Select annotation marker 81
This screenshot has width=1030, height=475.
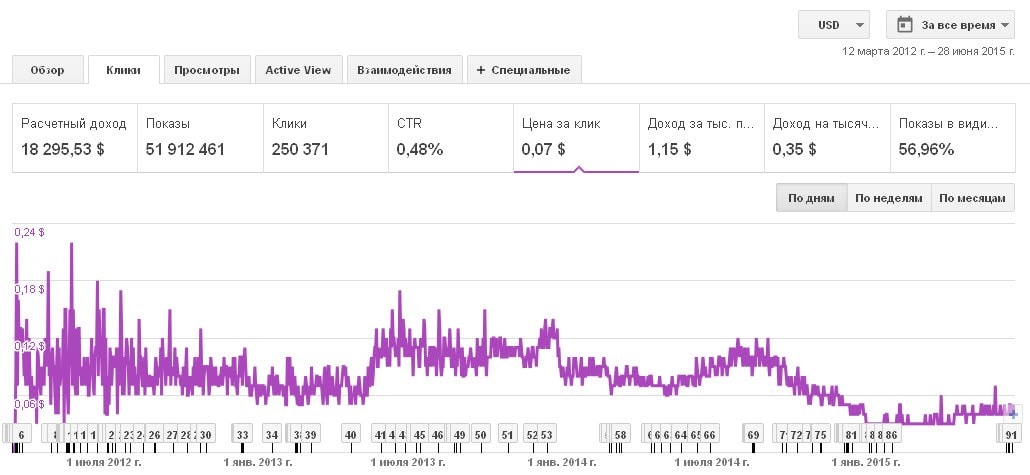851,434
